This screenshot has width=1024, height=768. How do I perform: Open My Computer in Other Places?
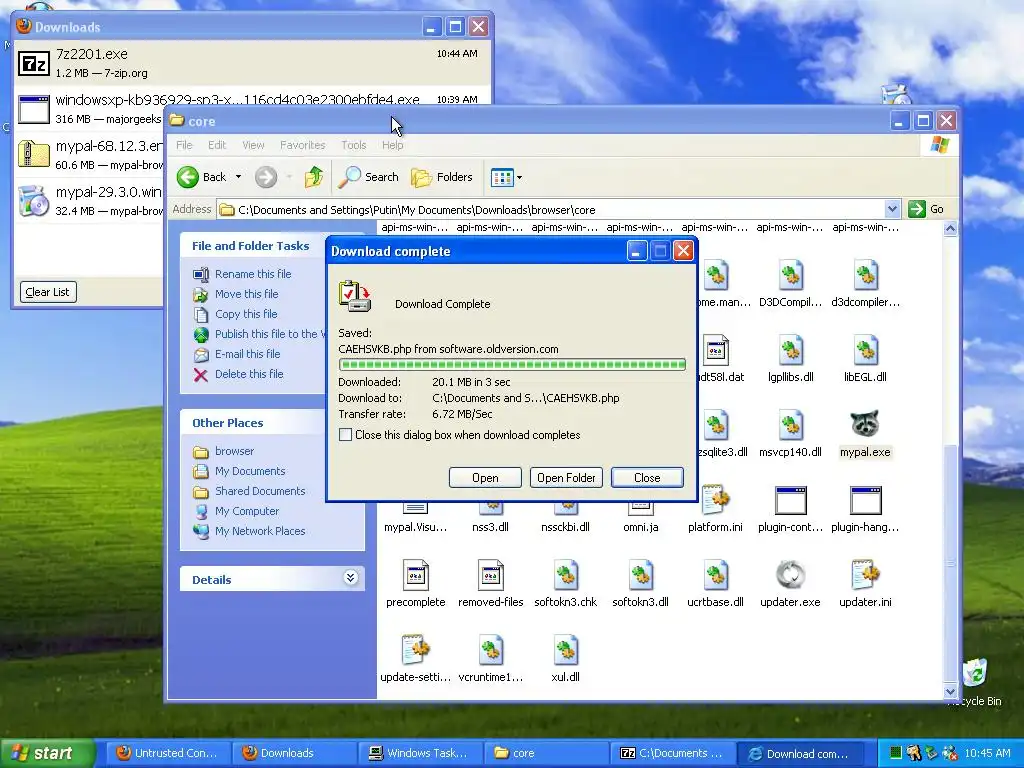click(247, 511)
